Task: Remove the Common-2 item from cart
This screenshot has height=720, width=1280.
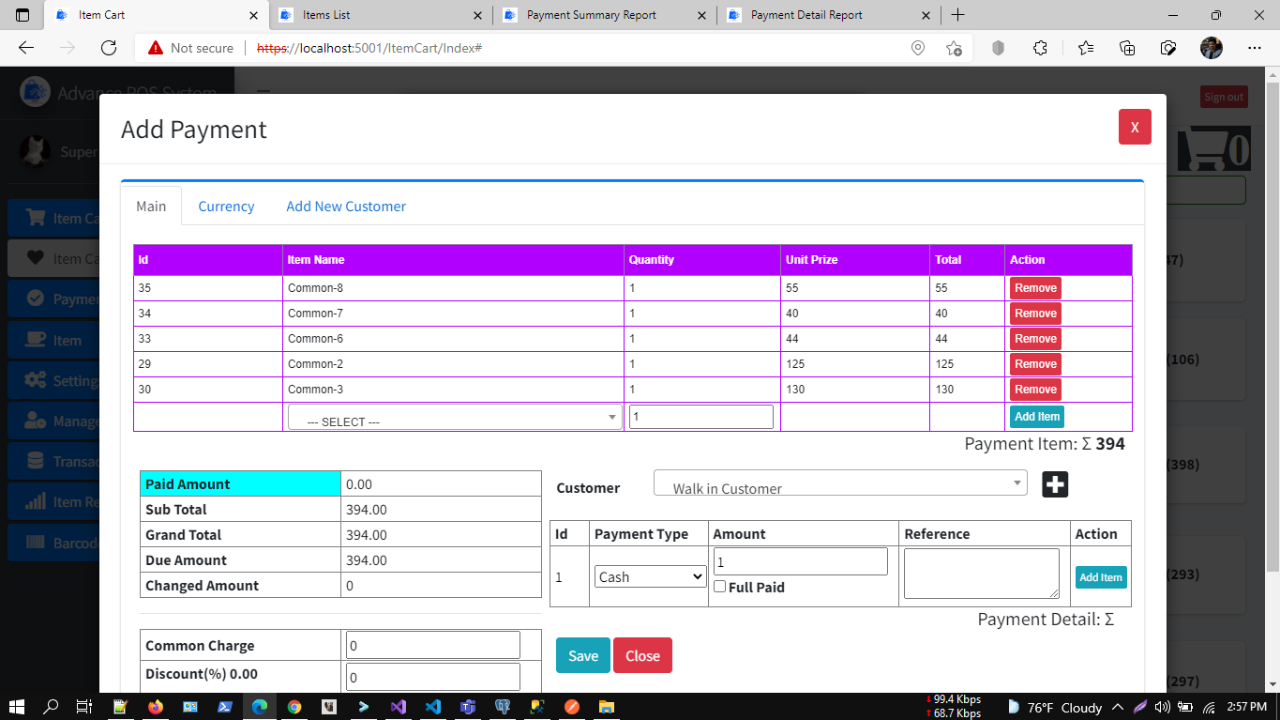Action: tap(1034, 363)
